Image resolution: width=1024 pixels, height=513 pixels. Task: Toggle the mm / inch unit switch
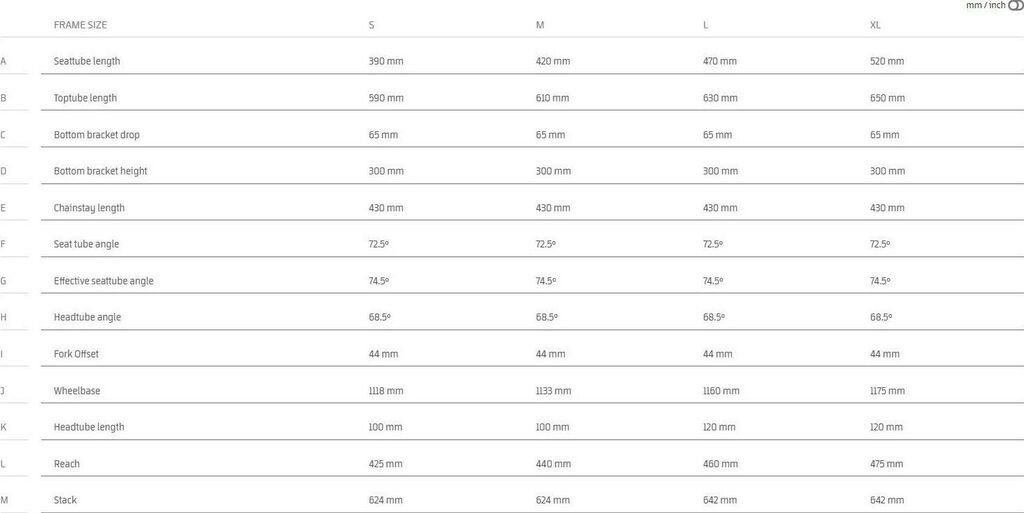pos(1016,6)
